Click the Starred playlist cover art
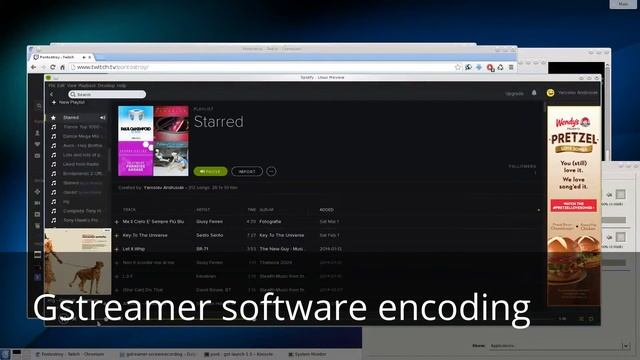 153,141
